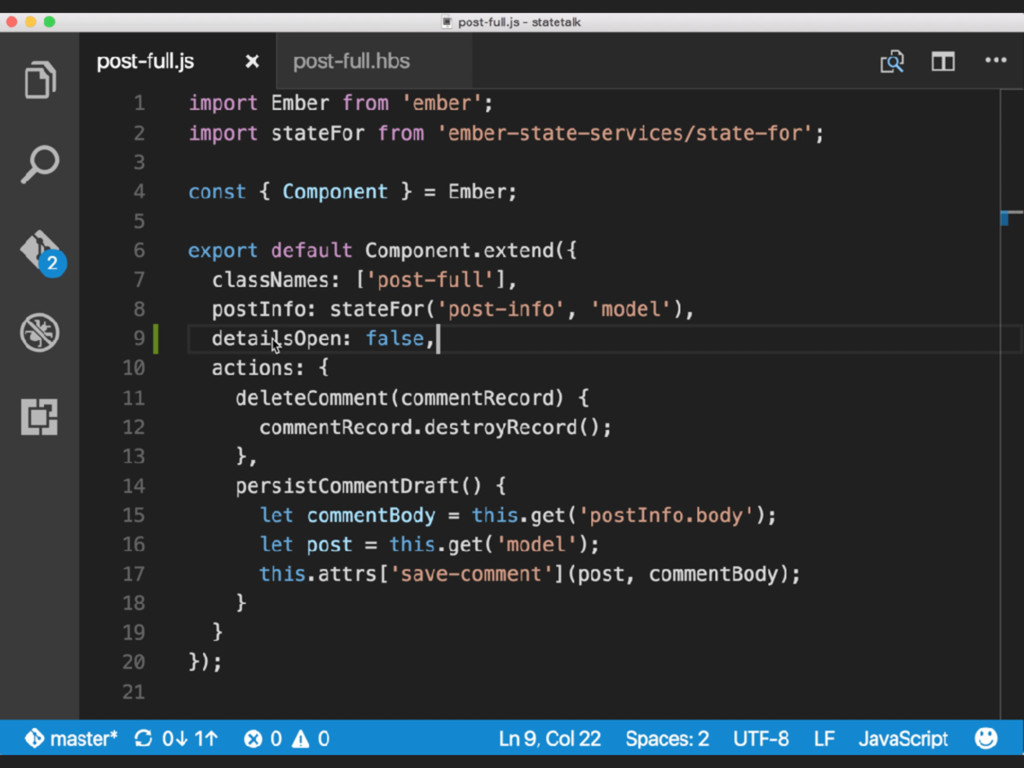The image size is (1024, 768).
Task: Open the Explorer files view
Action: (x=40, y=79)
